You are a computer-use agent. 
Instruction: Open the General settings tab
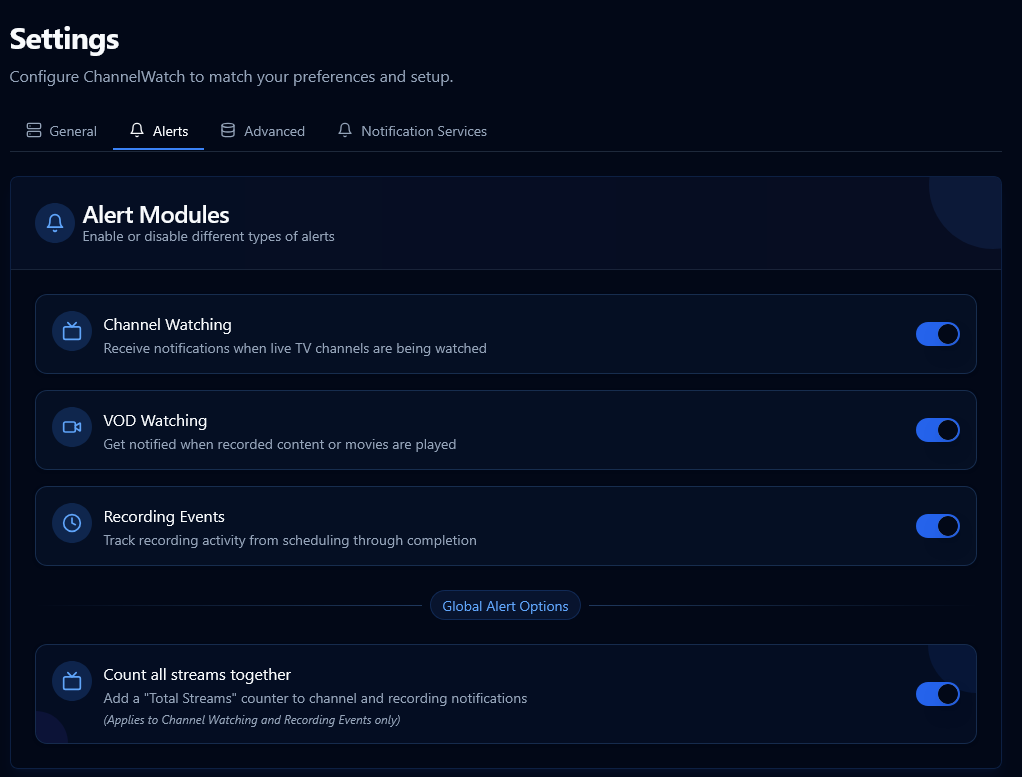(73, 131)
